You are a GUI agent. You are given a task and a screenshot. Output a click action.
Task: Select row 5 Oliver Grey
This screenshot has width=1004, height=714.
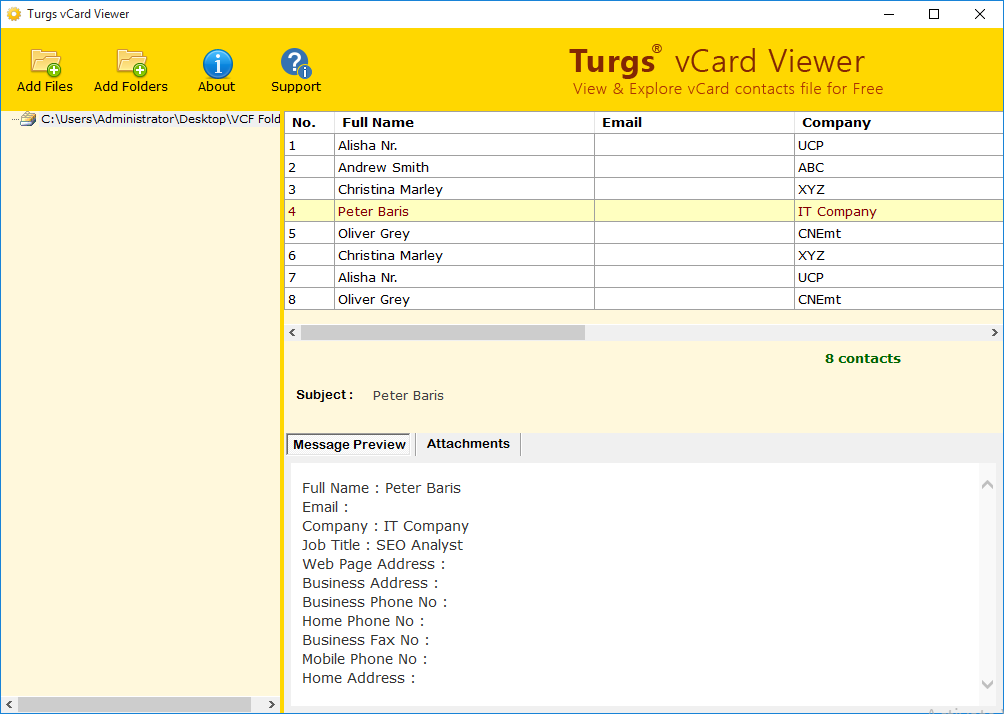644,233
